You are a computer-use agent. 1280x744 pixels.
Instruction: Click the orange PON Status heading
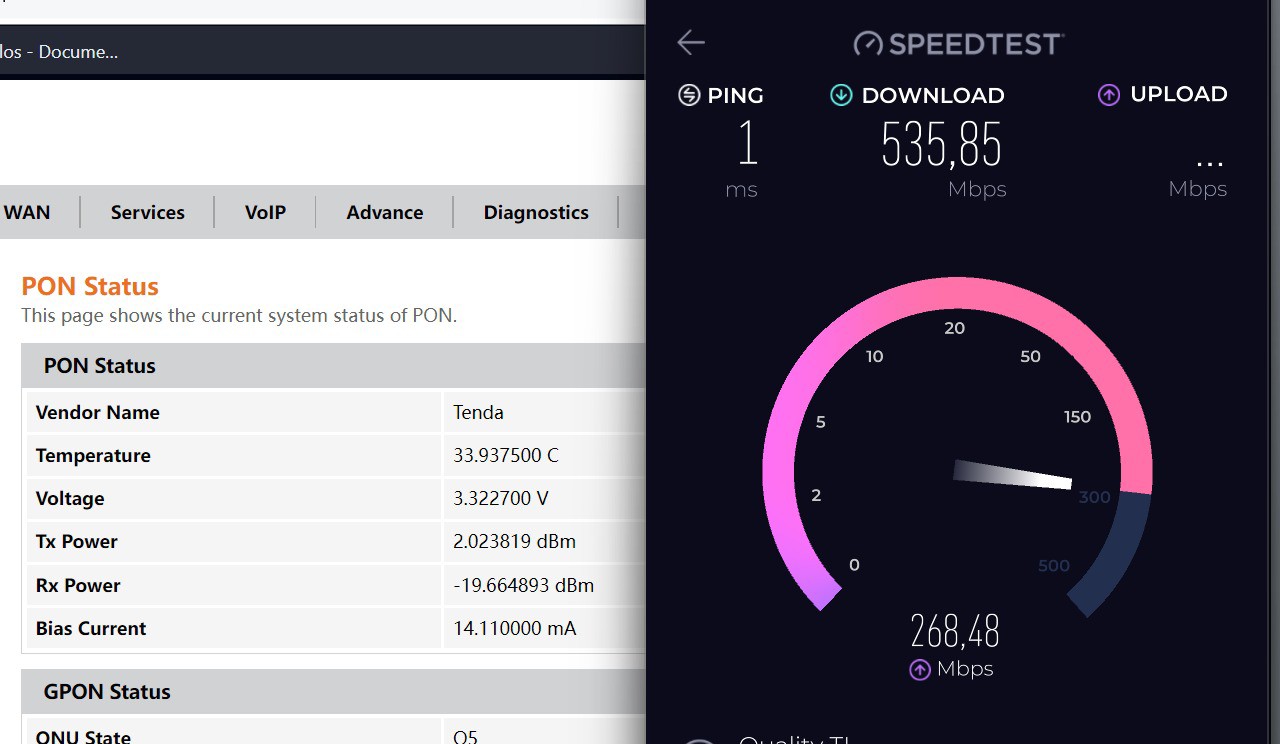tap(90, 286)
